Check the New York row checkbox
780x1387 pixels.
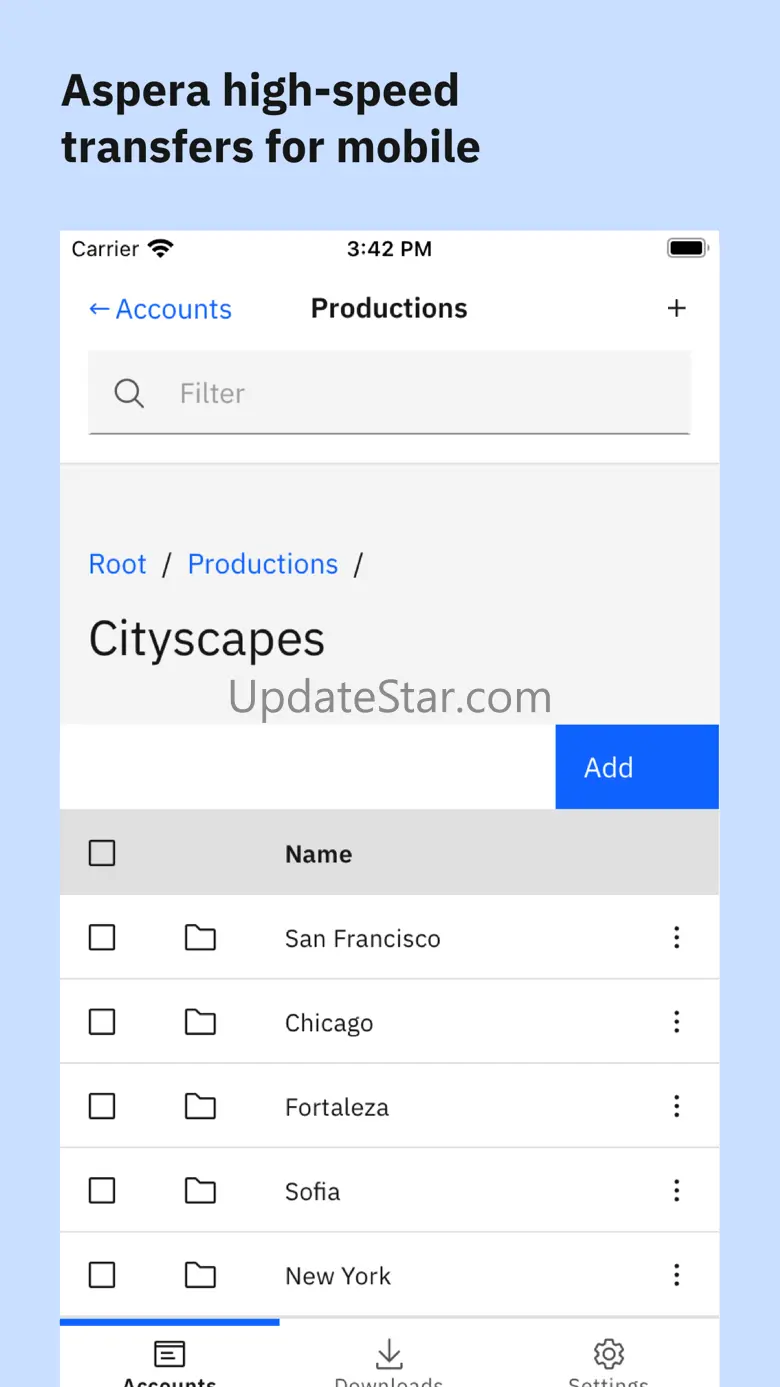[102, 1274]
